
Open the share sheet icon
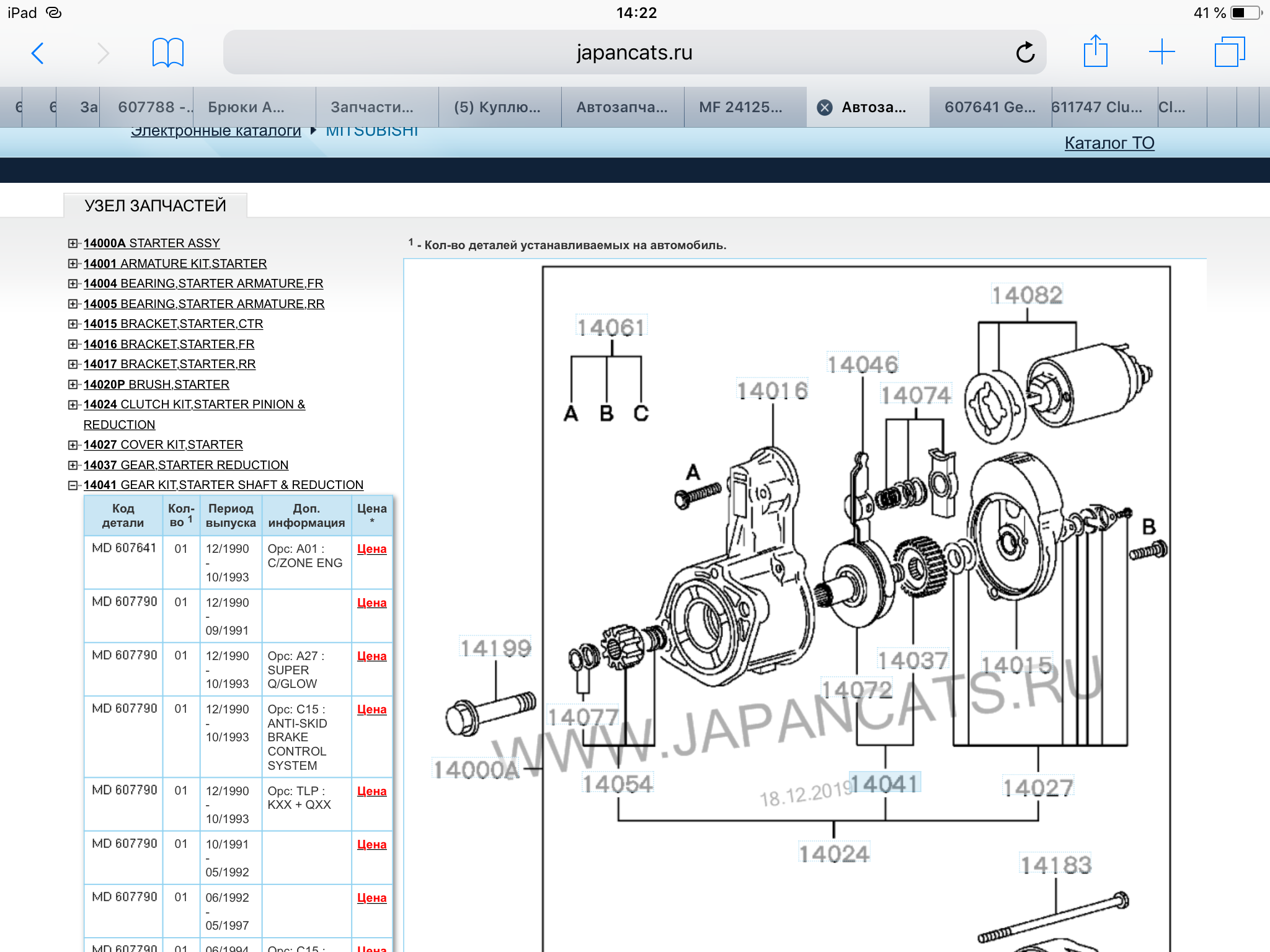coord(1095,52)
